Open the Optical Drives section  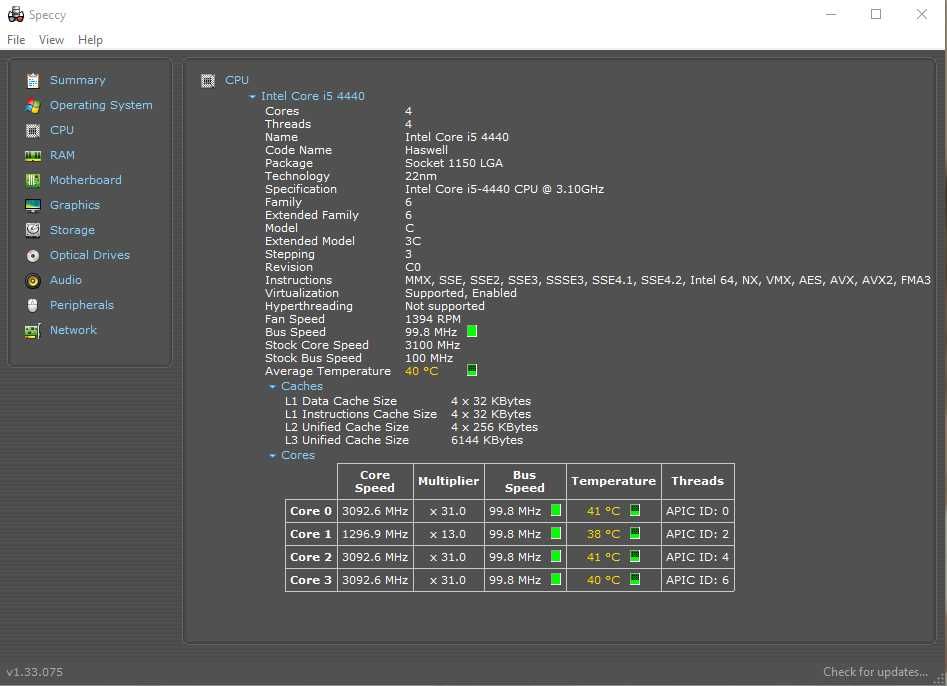tap(89, 255)
